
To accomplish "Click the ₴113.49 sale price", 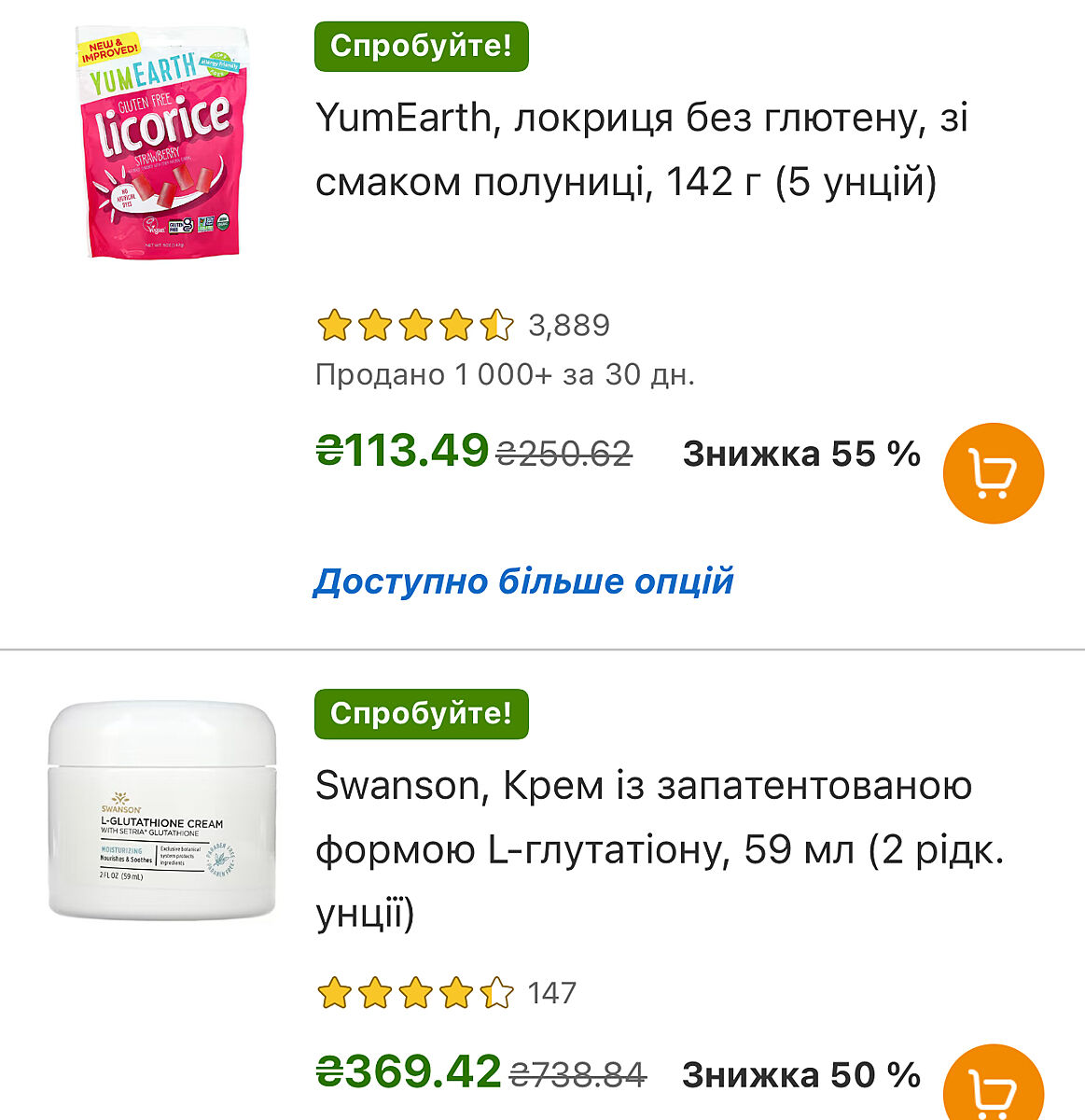I will (402, 452).
